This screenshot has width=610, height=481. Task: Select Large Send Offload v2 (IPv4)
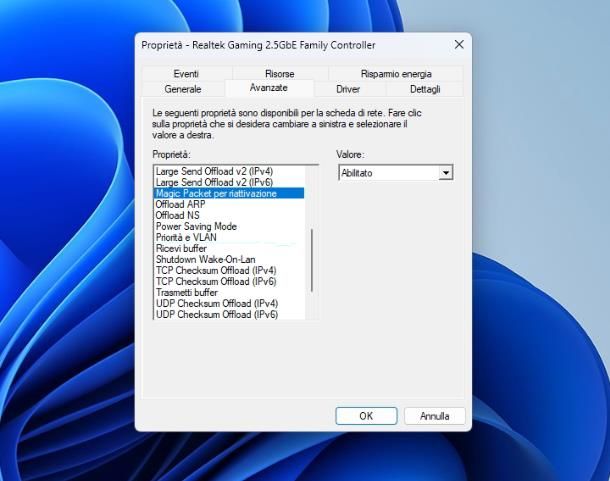point(229,171)
